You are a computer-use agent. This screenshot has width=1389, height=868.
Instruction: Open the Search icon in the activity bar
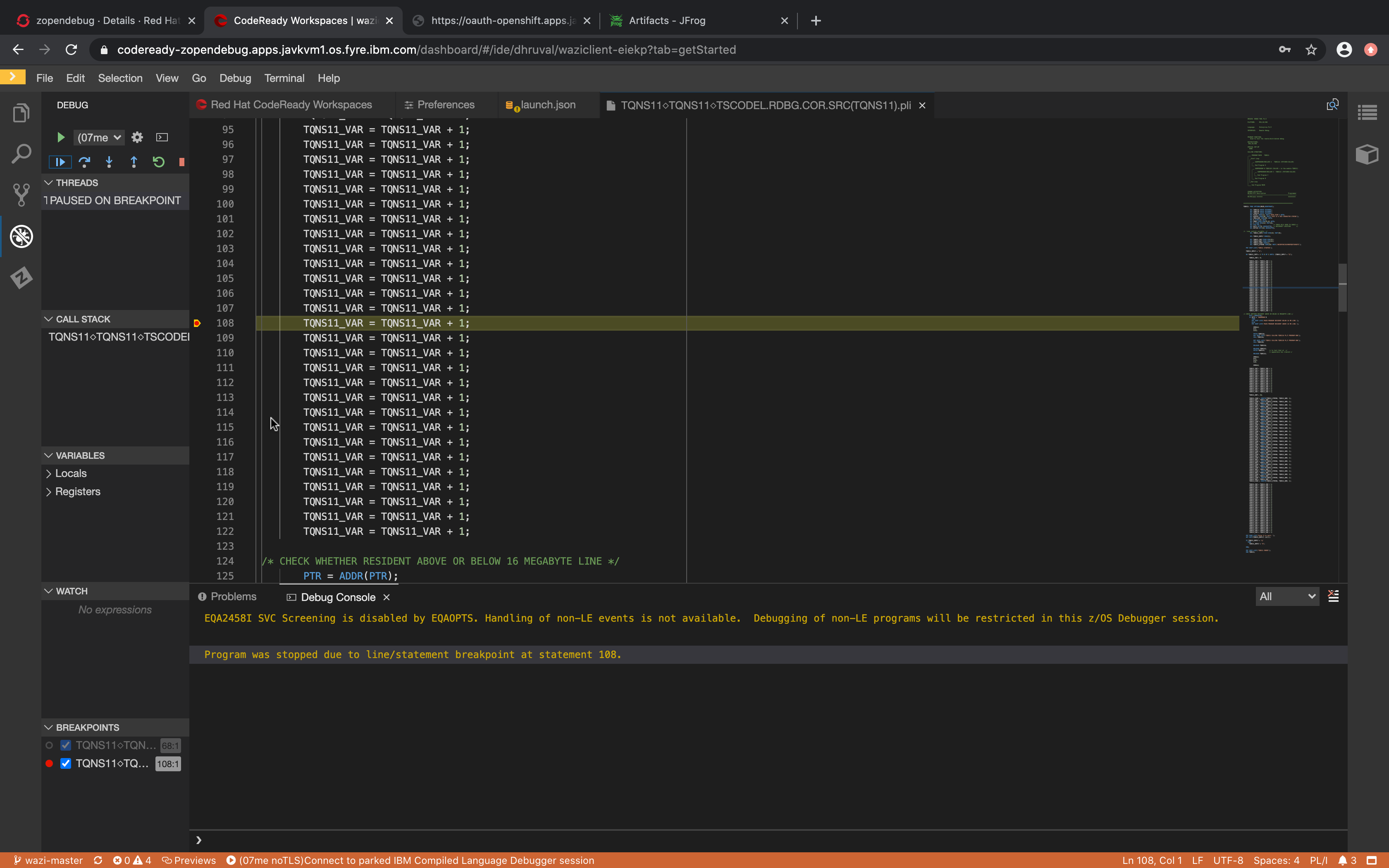coord(21,153)
